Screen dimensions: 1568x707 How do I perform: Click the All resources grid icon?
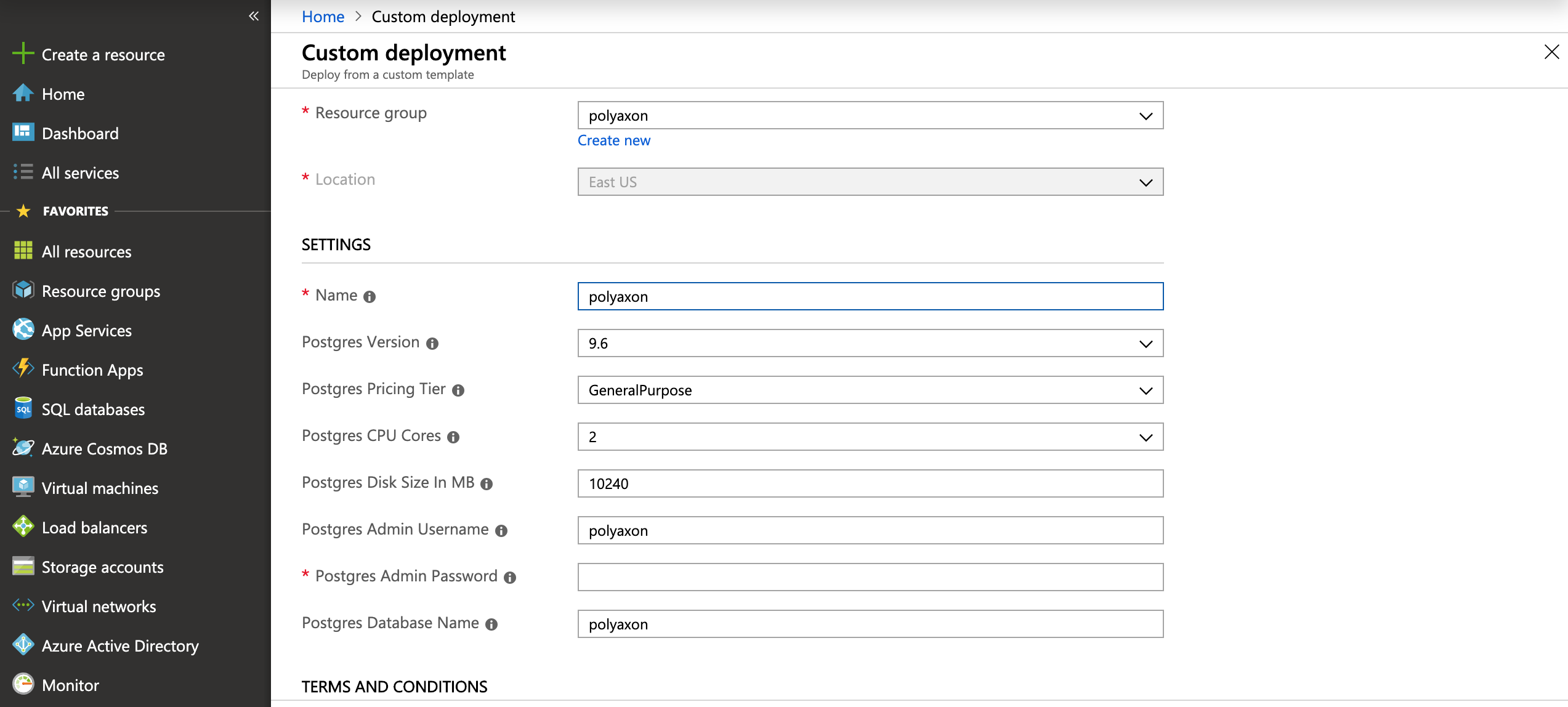[x=23, y=251]
